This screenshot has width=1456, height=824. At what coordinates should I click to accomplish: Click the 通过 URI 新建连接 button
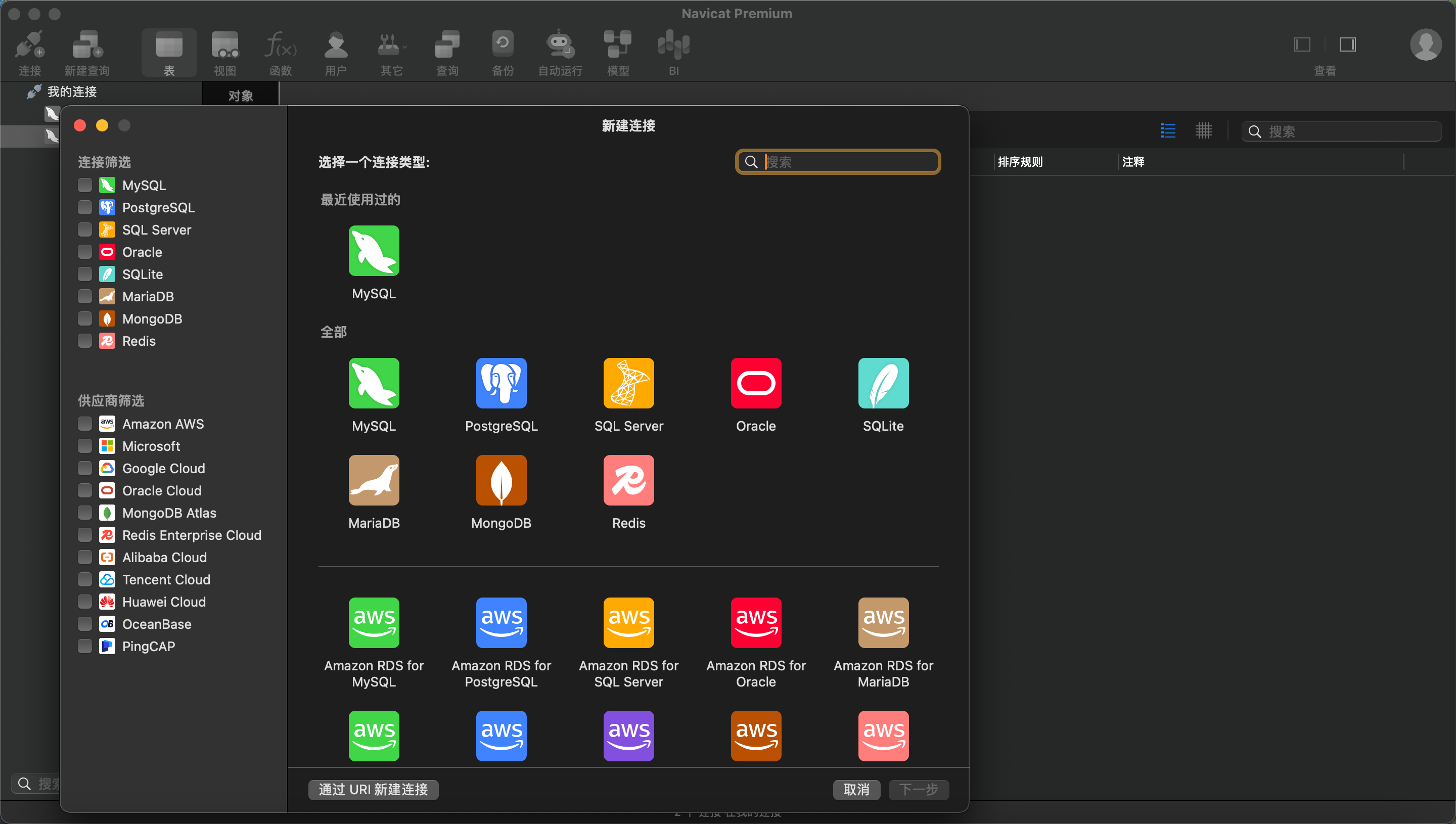(373, 790)
